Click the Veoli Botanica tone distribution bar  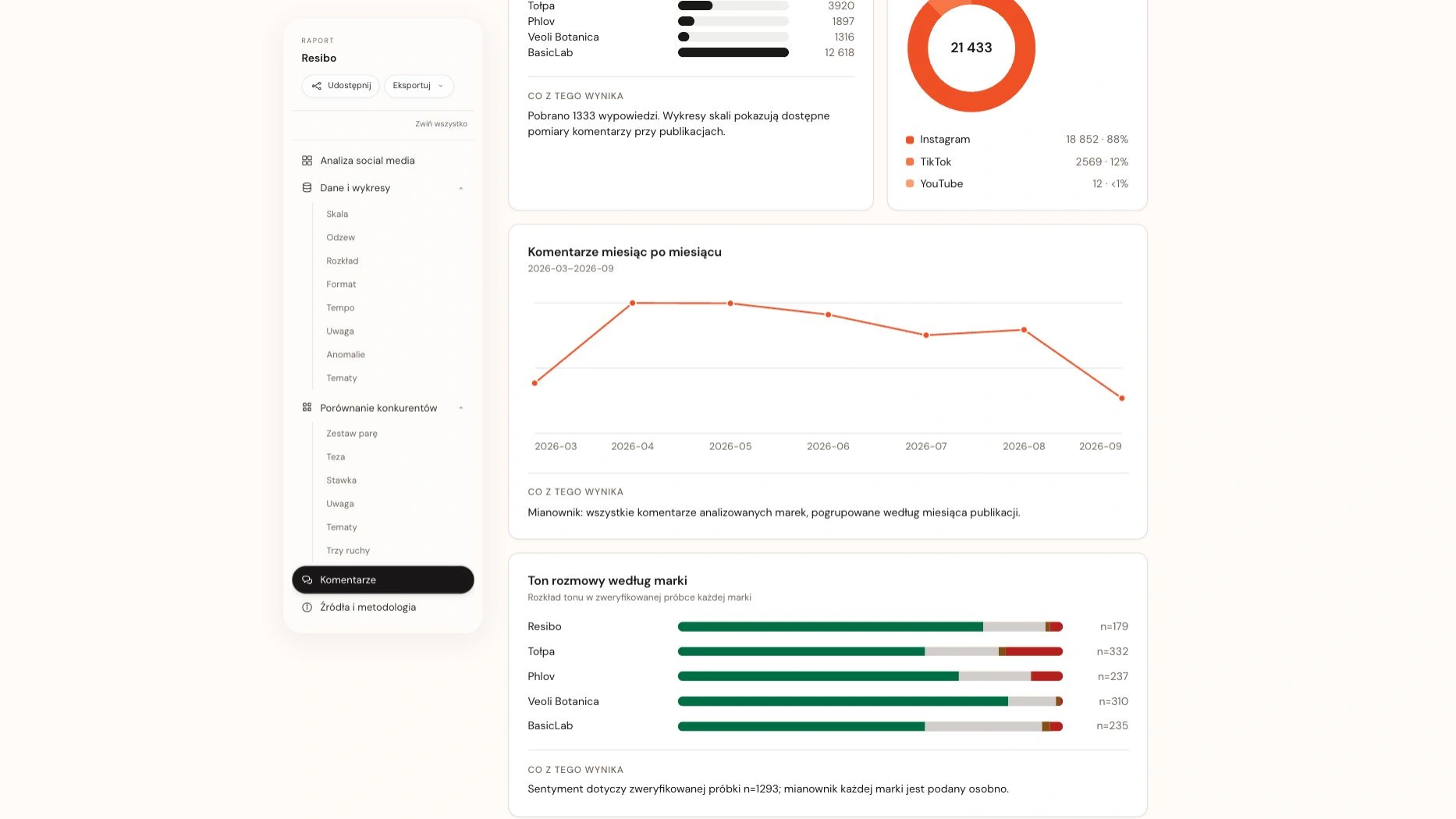coord(870,701)
